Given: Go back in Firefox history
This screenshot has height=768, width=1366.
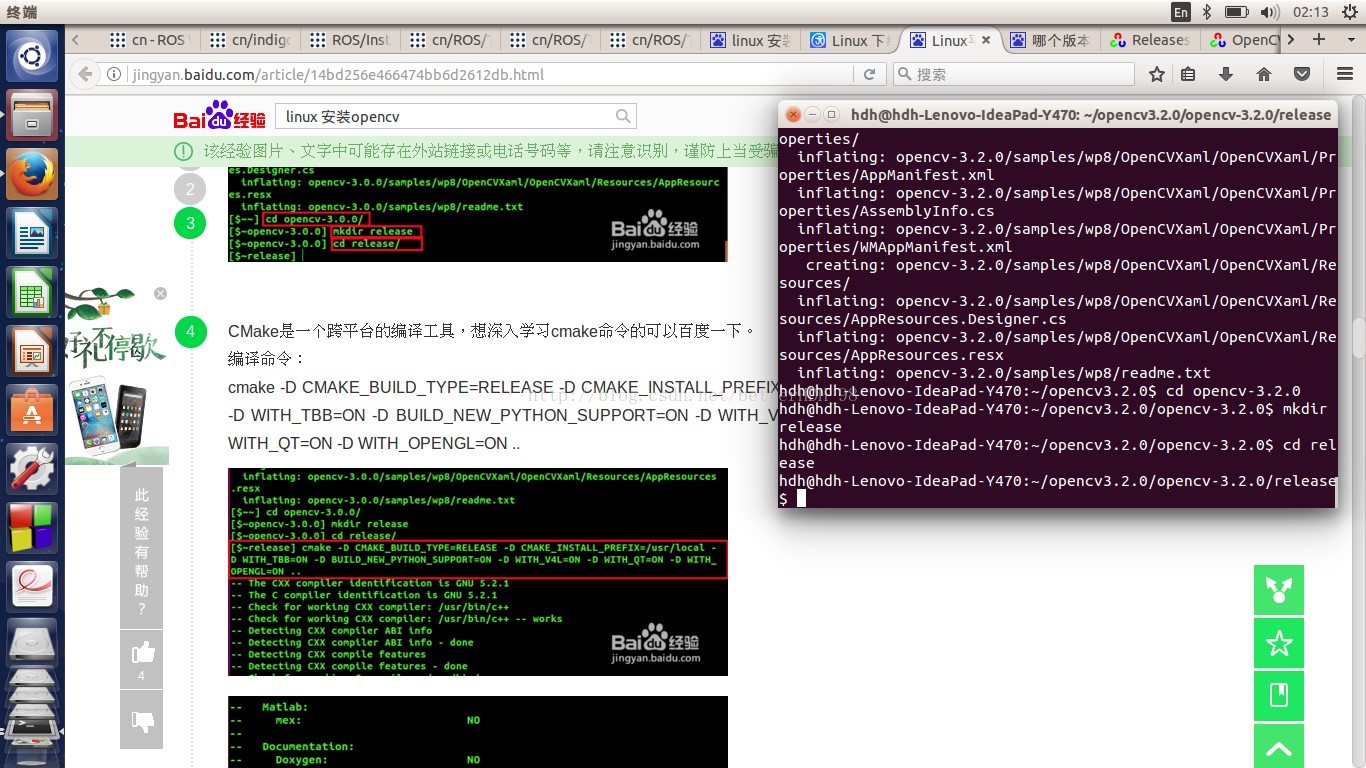Looking at the screenshot, I should tap(86, 74).
